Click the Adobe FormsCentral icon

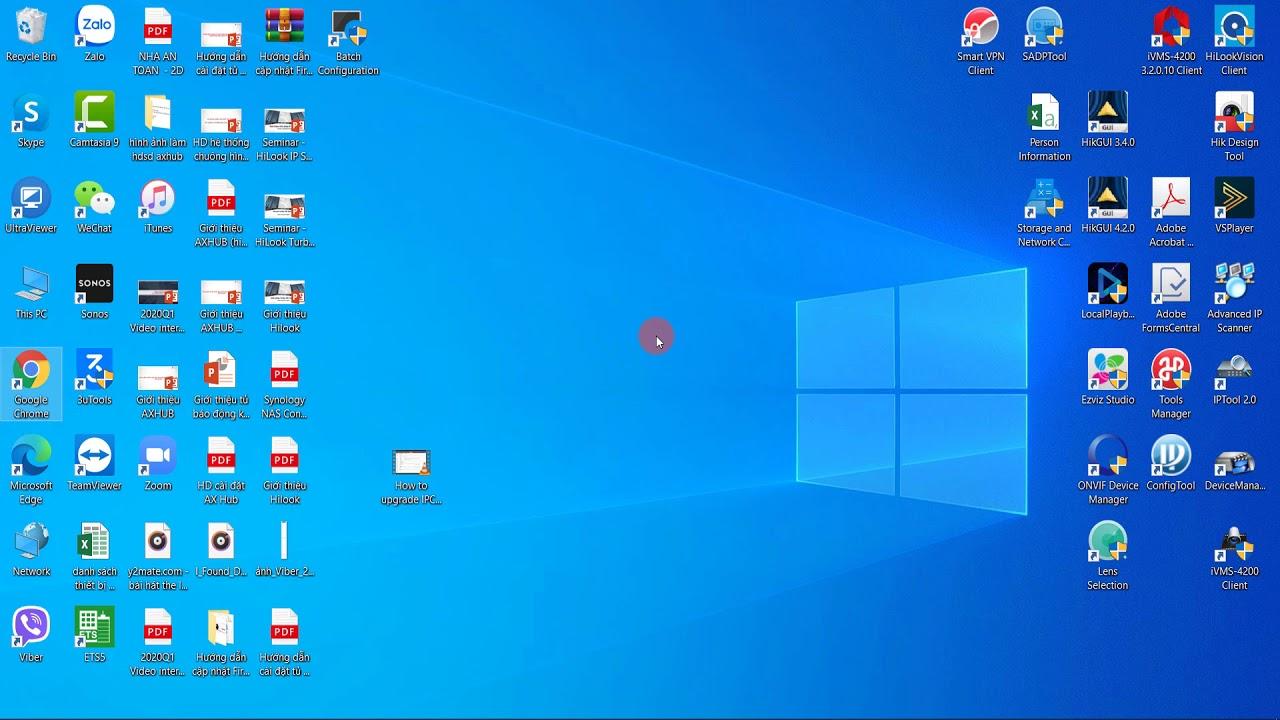pyautogui.click(x=1171, y=300)
